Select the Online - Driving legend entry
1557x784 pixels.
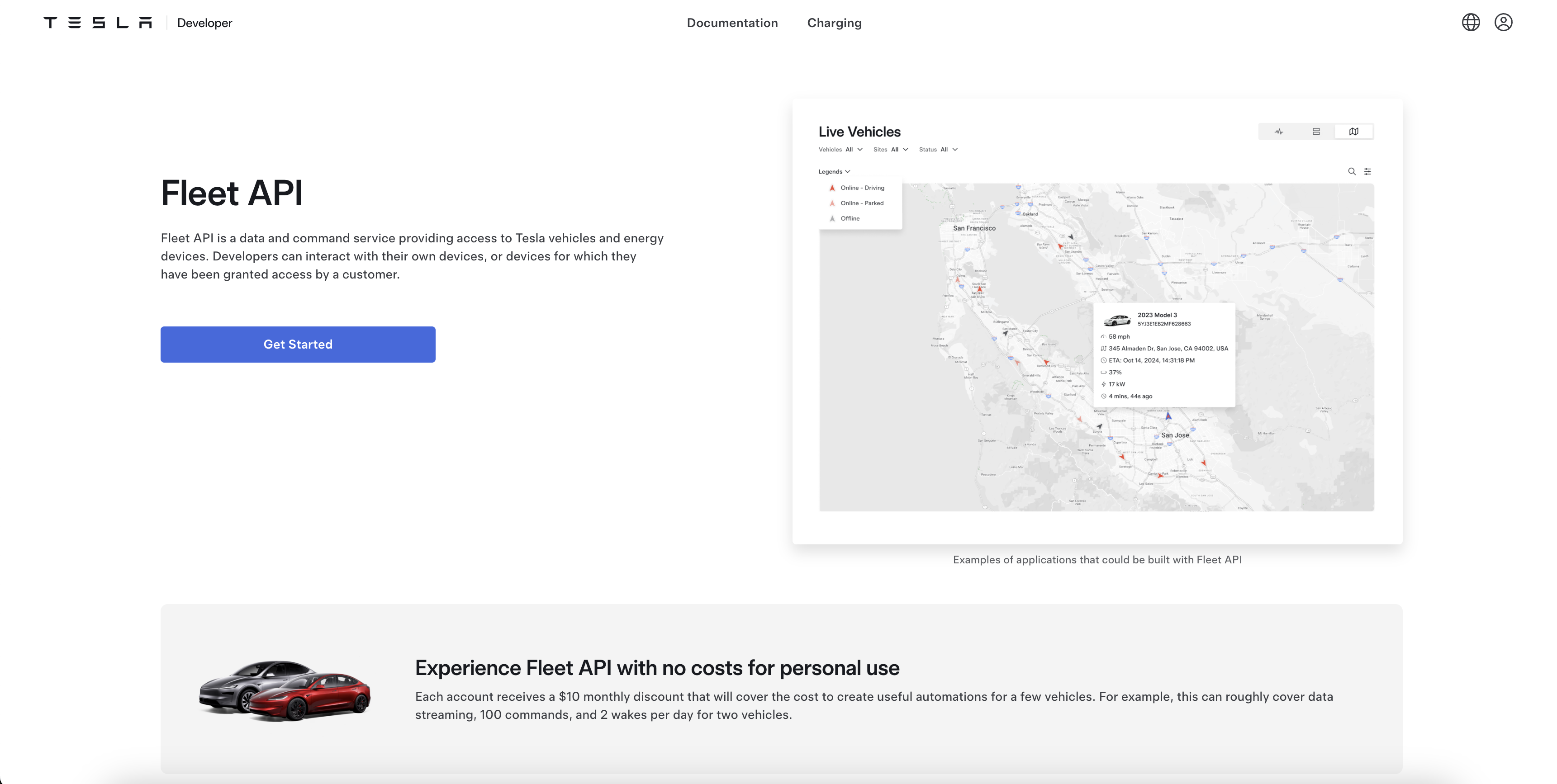coord(857,188)
